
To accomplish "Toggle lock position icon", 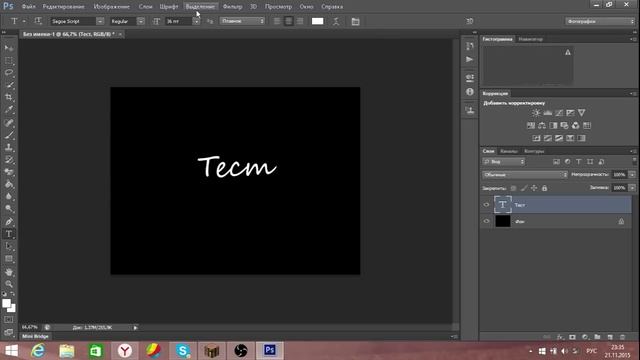I will 534,188.
